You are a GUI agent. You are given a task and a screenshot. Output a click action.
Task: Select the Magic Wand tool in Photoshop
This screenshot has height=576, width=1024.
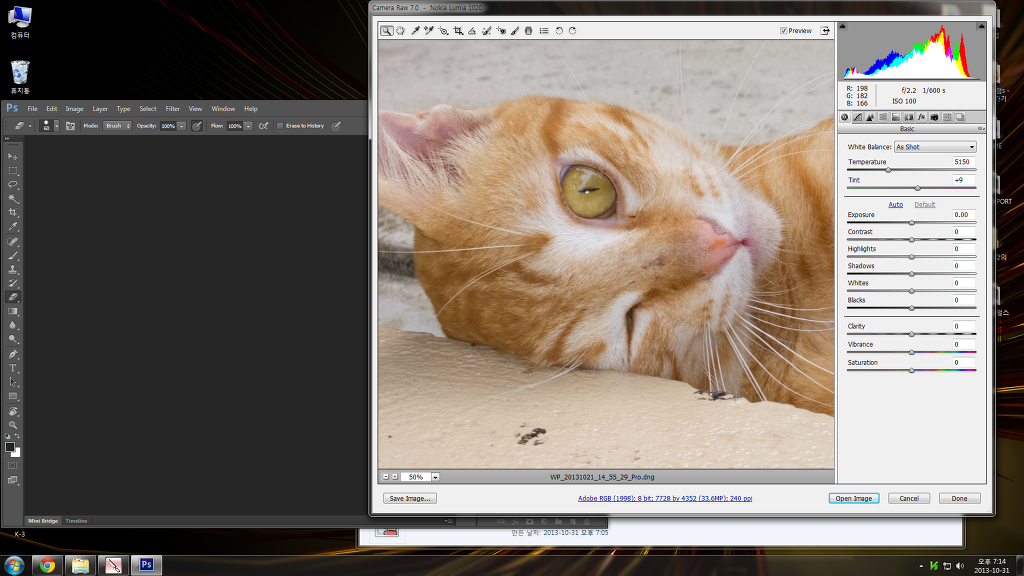(x=13, y=199)
